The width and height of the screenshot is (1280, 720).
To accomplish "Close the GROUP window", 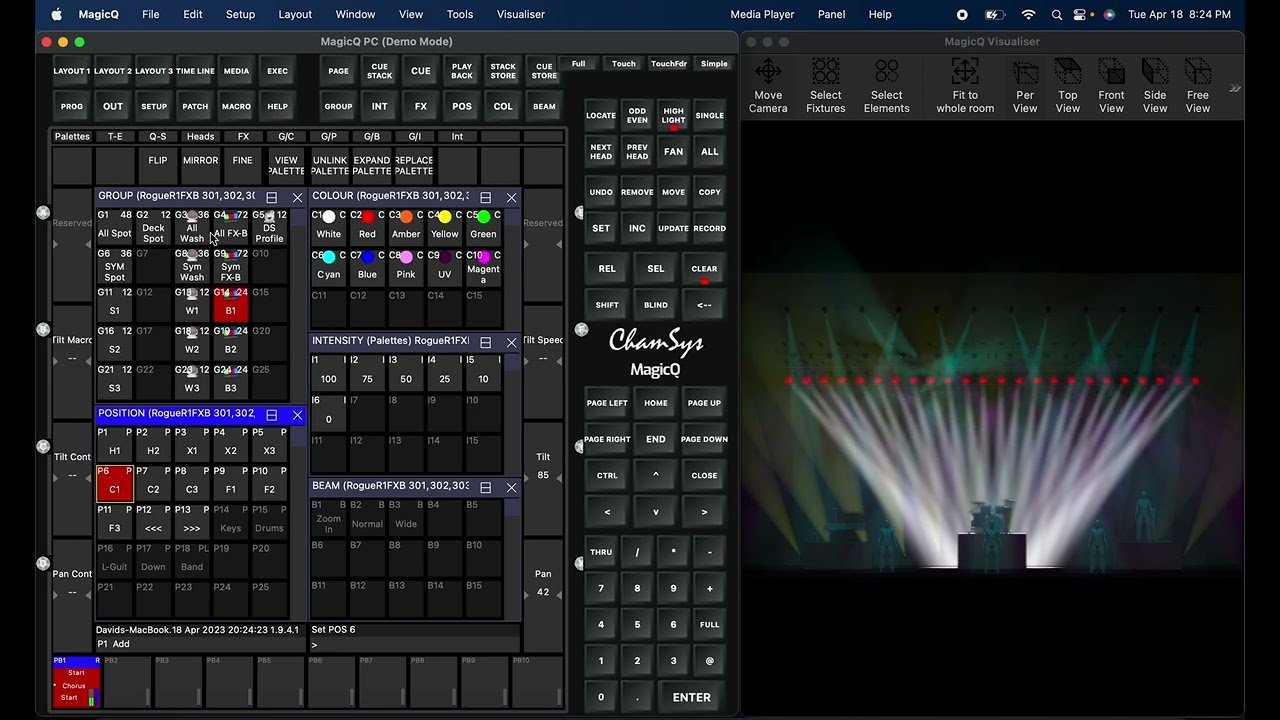I will point(297,197).
